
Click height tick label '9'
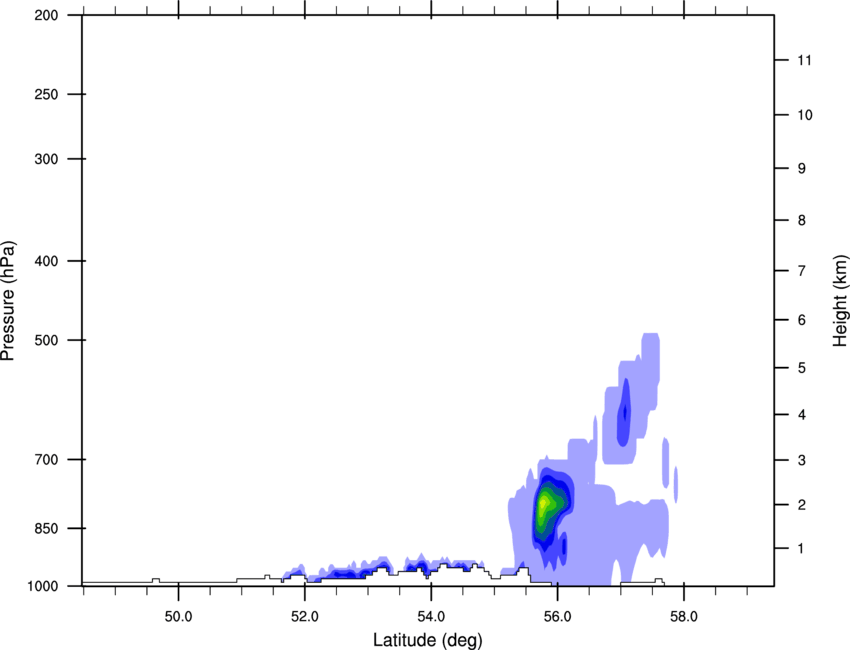(x=802, y=169)
